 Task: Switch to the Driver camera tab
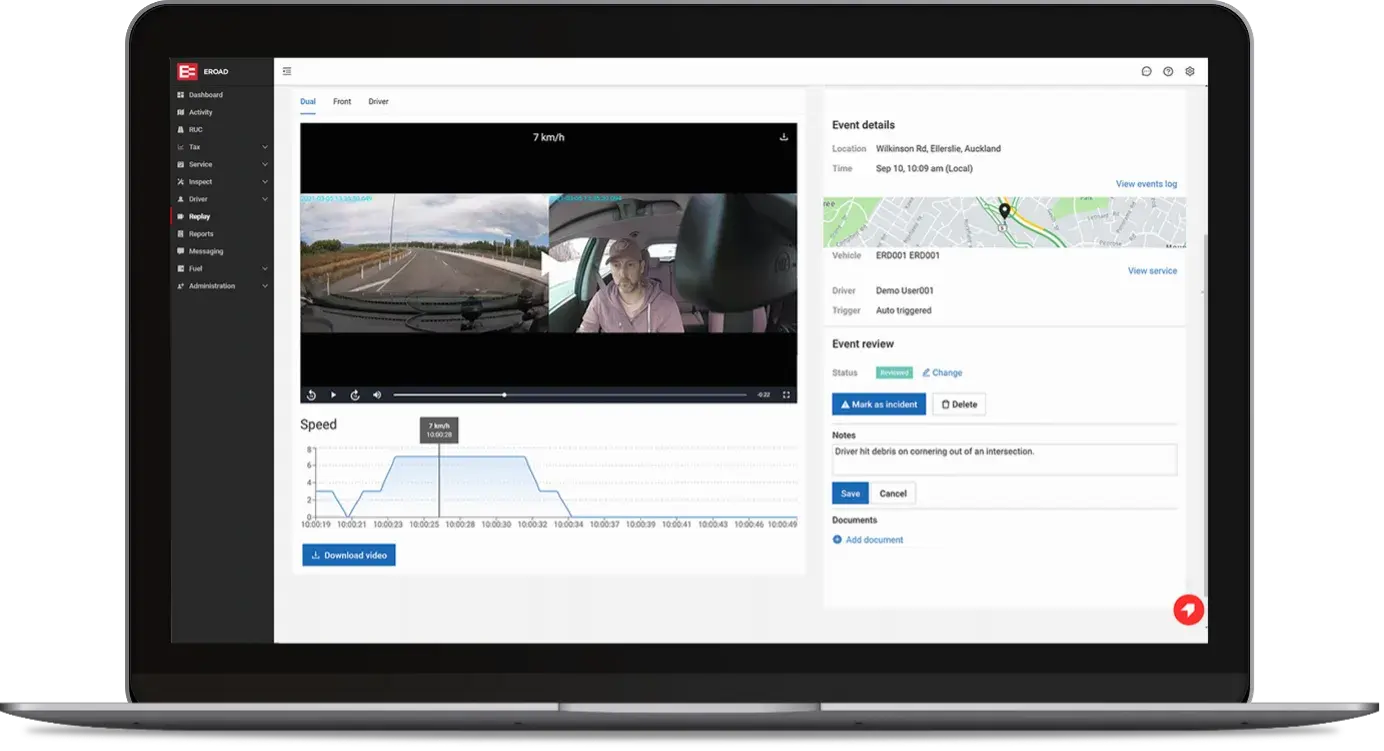378,102
